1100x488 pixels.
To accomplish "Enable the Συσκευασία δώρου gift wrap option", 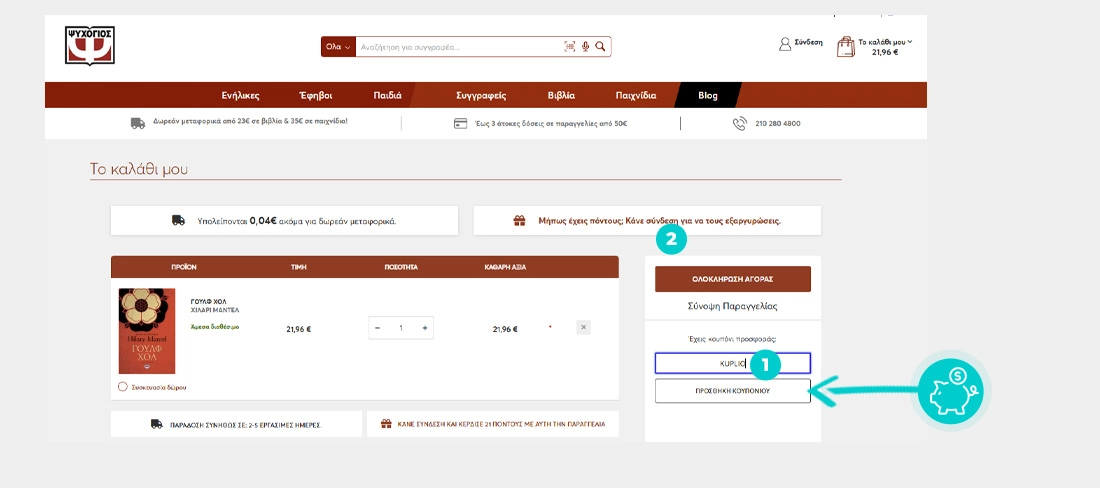I will coord(123,386).
